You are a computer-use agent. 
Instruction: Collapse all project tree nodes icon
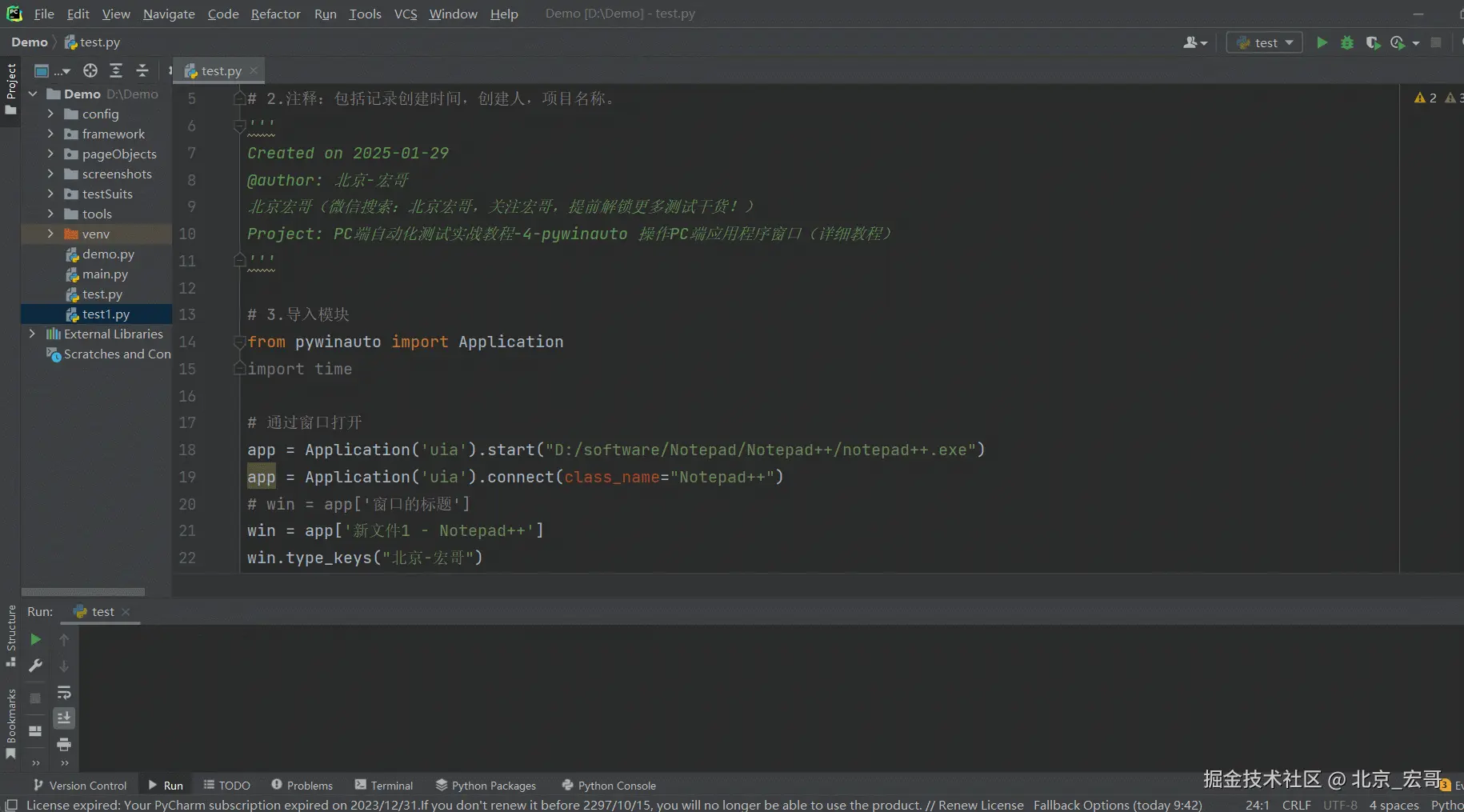pyautogui.click(x=142, y=70)
